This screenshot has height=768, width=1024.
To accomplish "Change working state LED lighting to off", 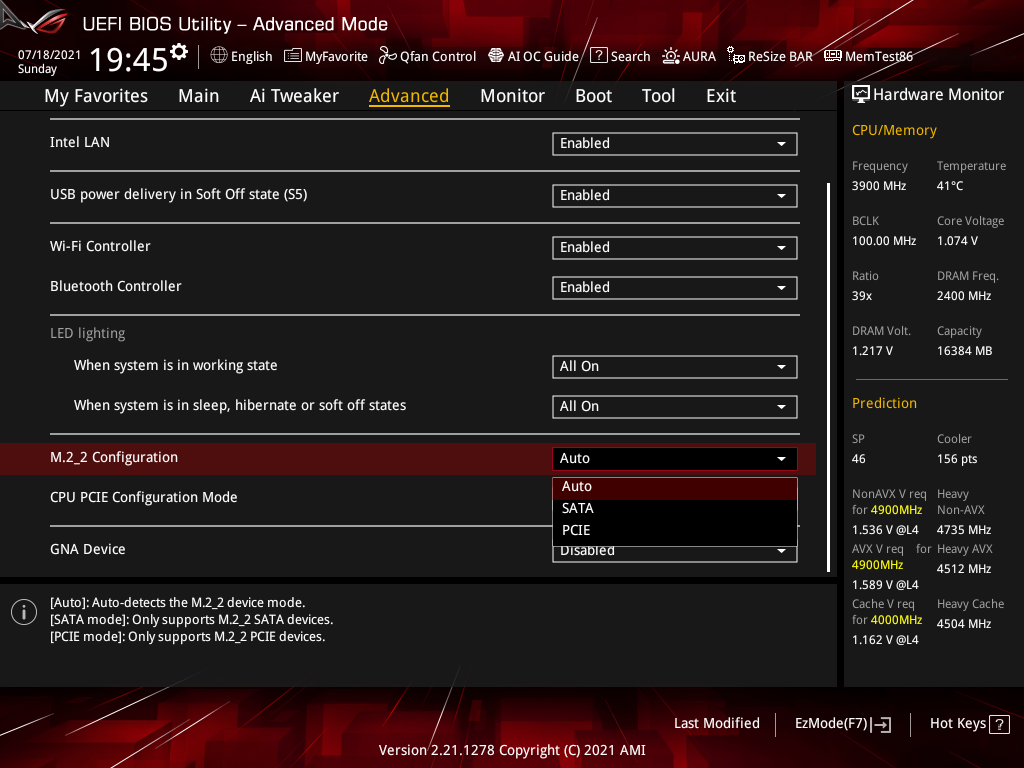I will click(674, 366).
